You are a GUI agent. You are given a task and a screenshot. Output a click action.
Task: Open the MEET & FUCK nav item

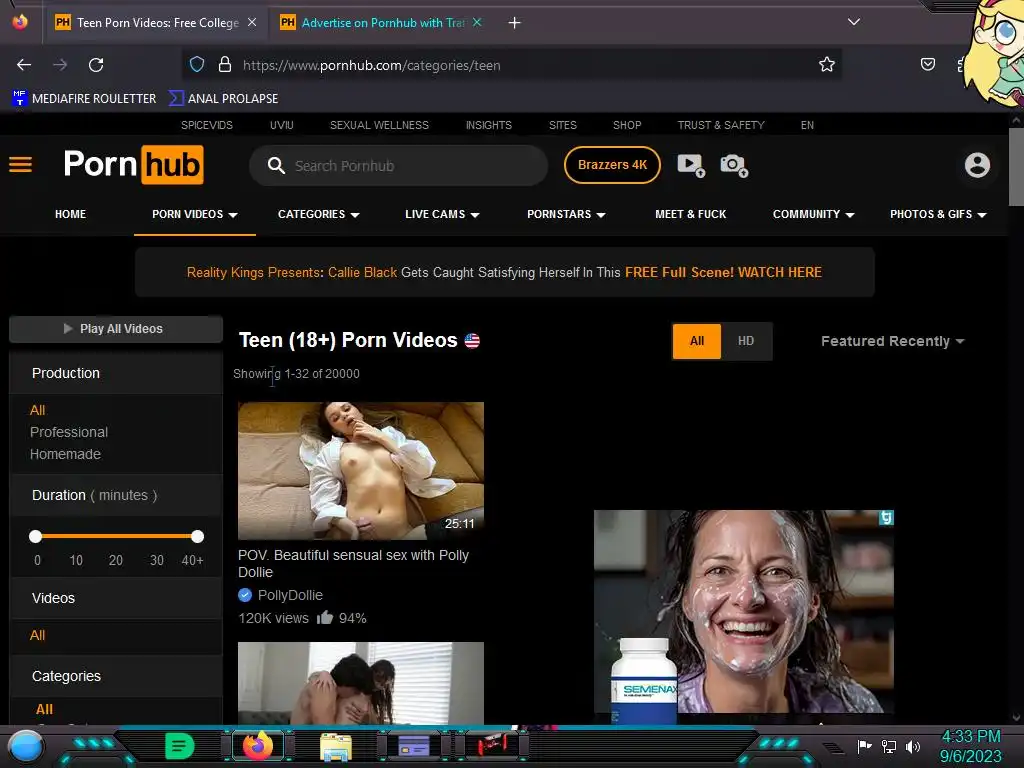[690, 214]
